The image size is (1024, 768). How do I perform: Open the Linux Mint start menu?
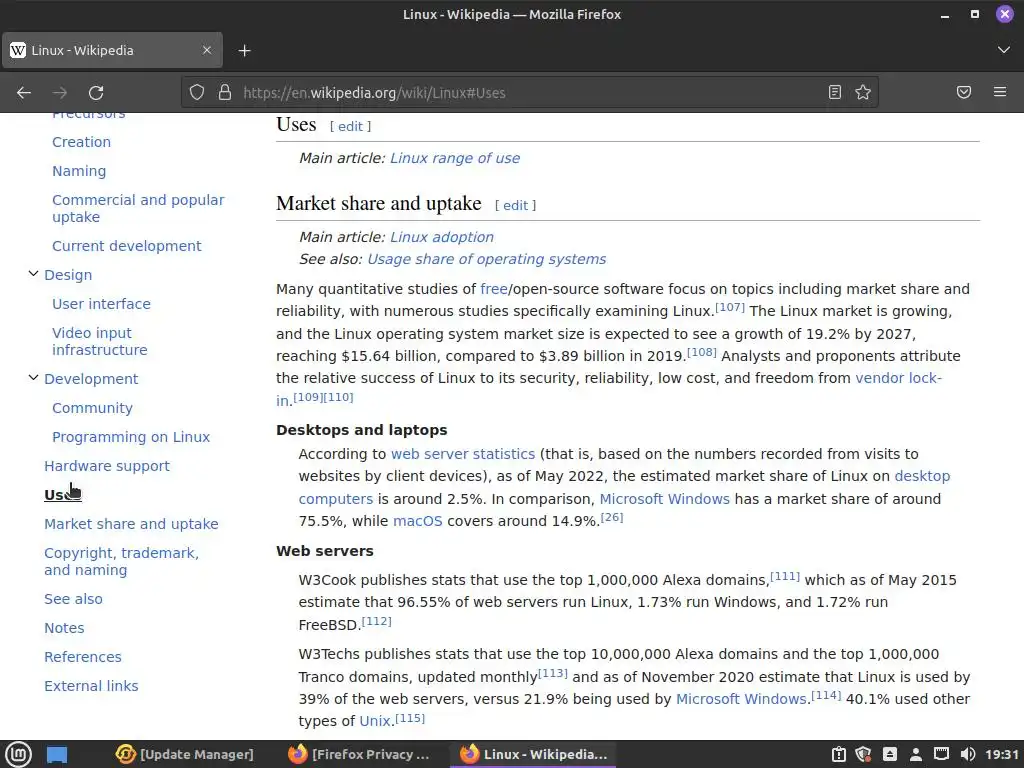(19, 754)
